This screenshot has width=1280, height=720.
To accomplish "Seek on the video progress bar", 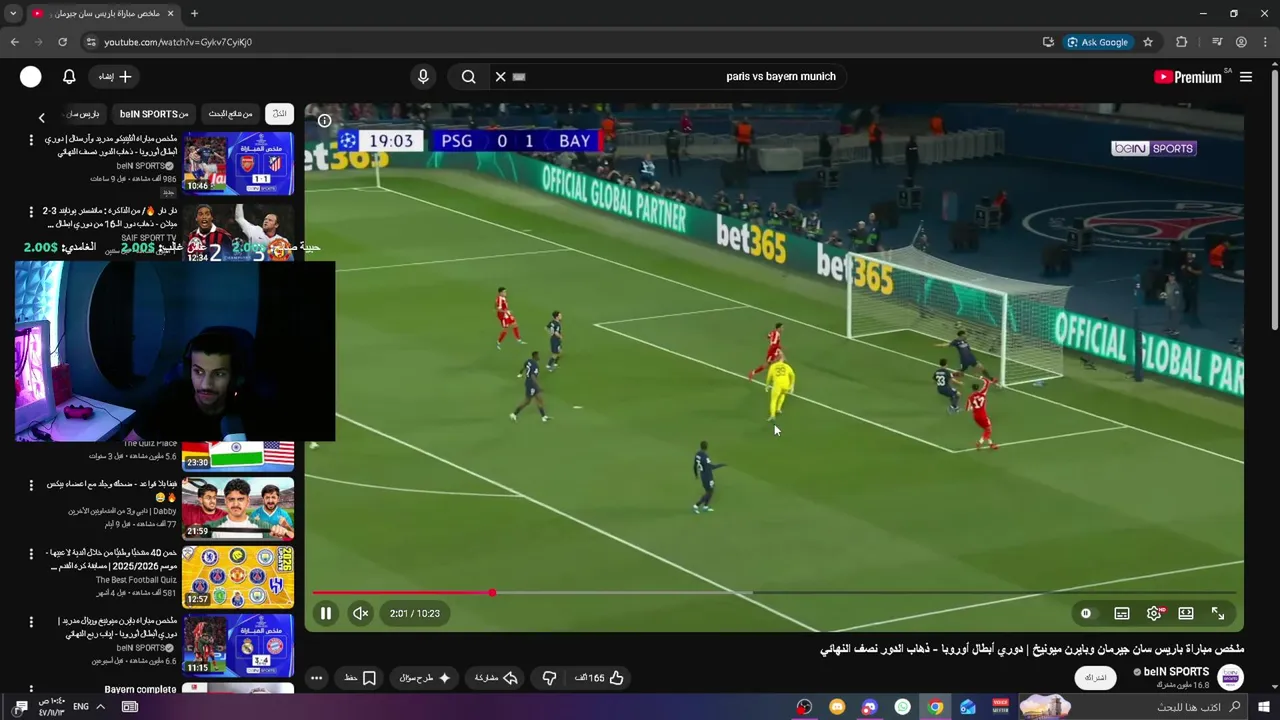I will click(x=774, y=593).
